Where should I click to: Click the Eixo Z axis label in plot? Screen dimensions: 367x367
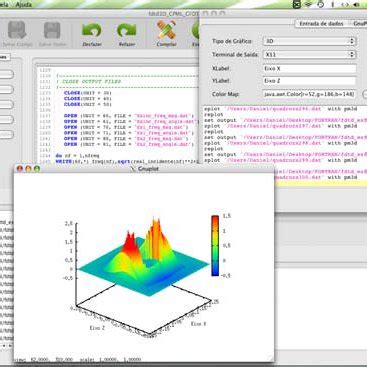97,328
